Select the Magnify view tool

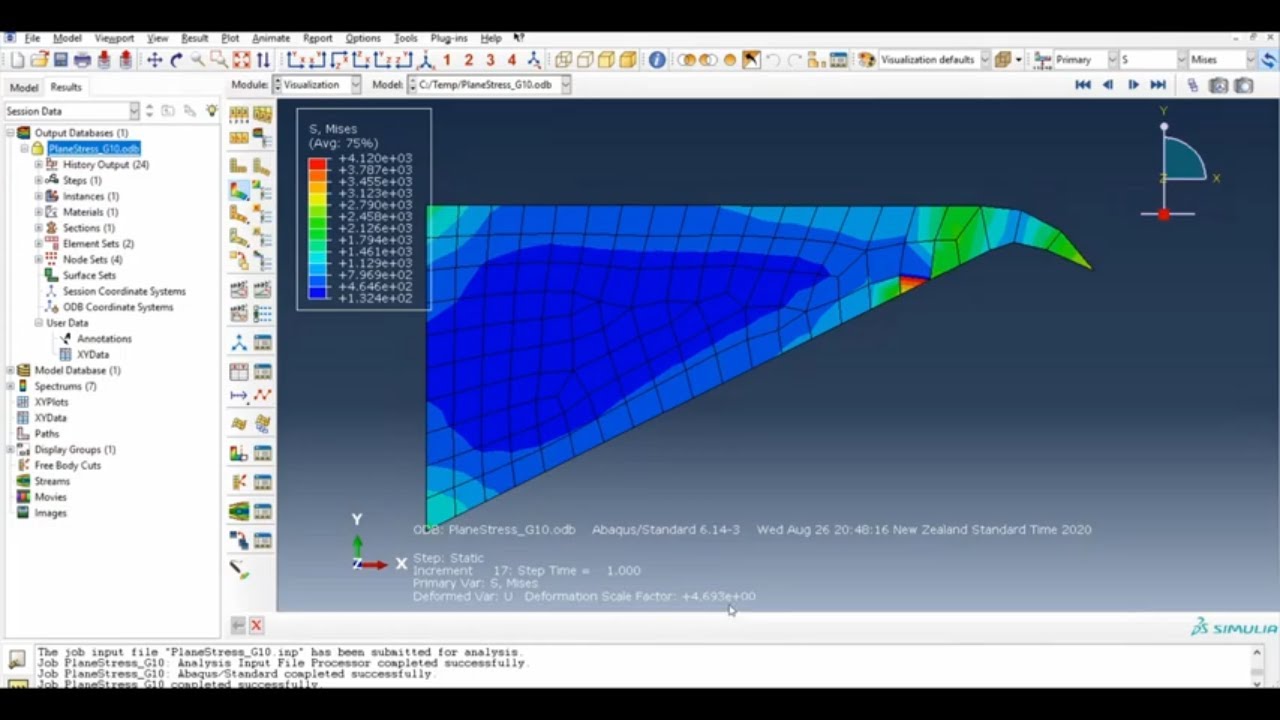point(197,60)
